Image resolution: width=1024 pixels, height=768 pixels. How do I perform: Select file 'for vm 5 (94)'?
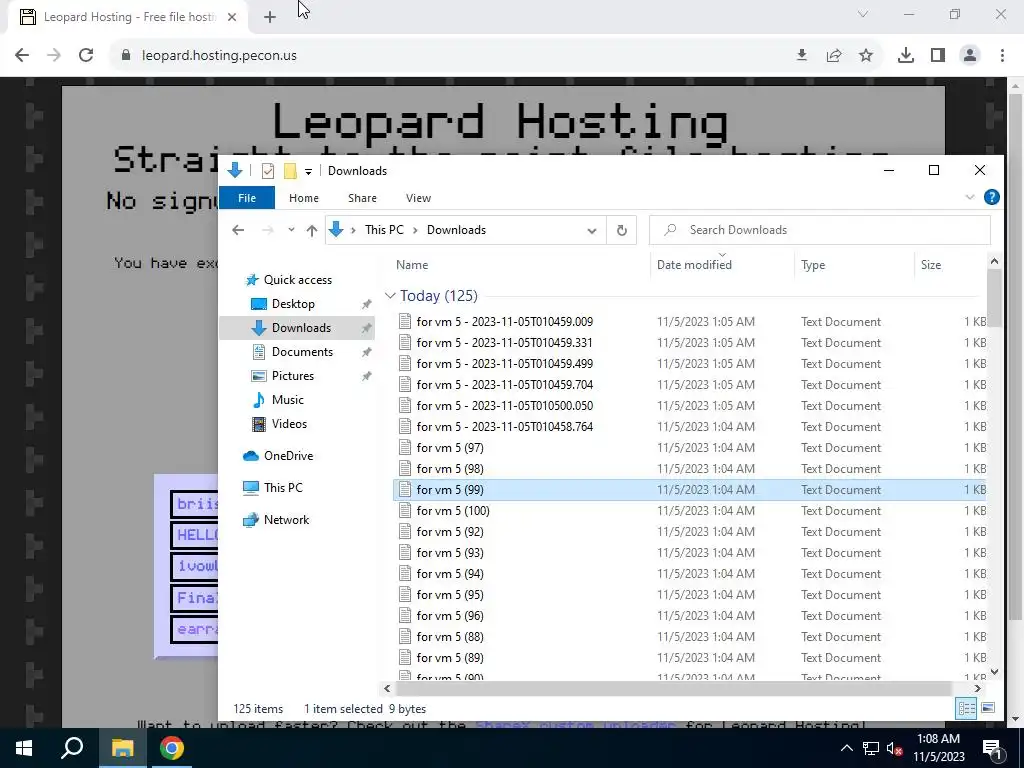[x=450, y=574]
